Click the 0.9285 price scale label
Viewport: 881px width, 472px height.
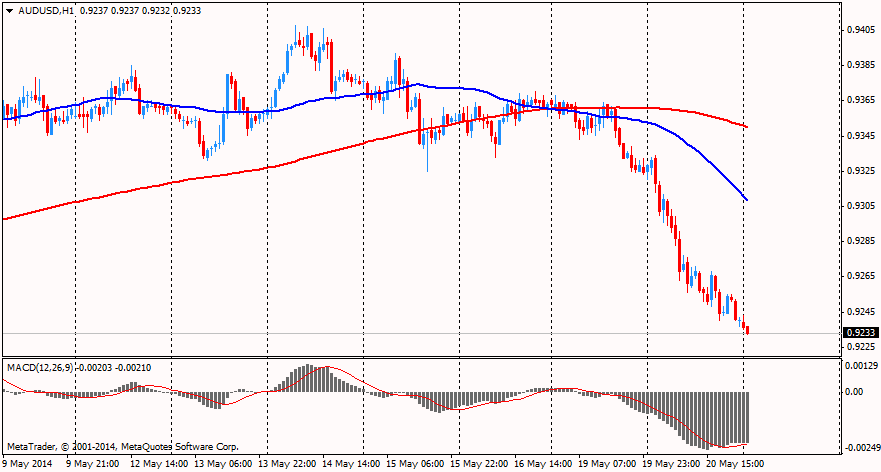pos(860,241)
